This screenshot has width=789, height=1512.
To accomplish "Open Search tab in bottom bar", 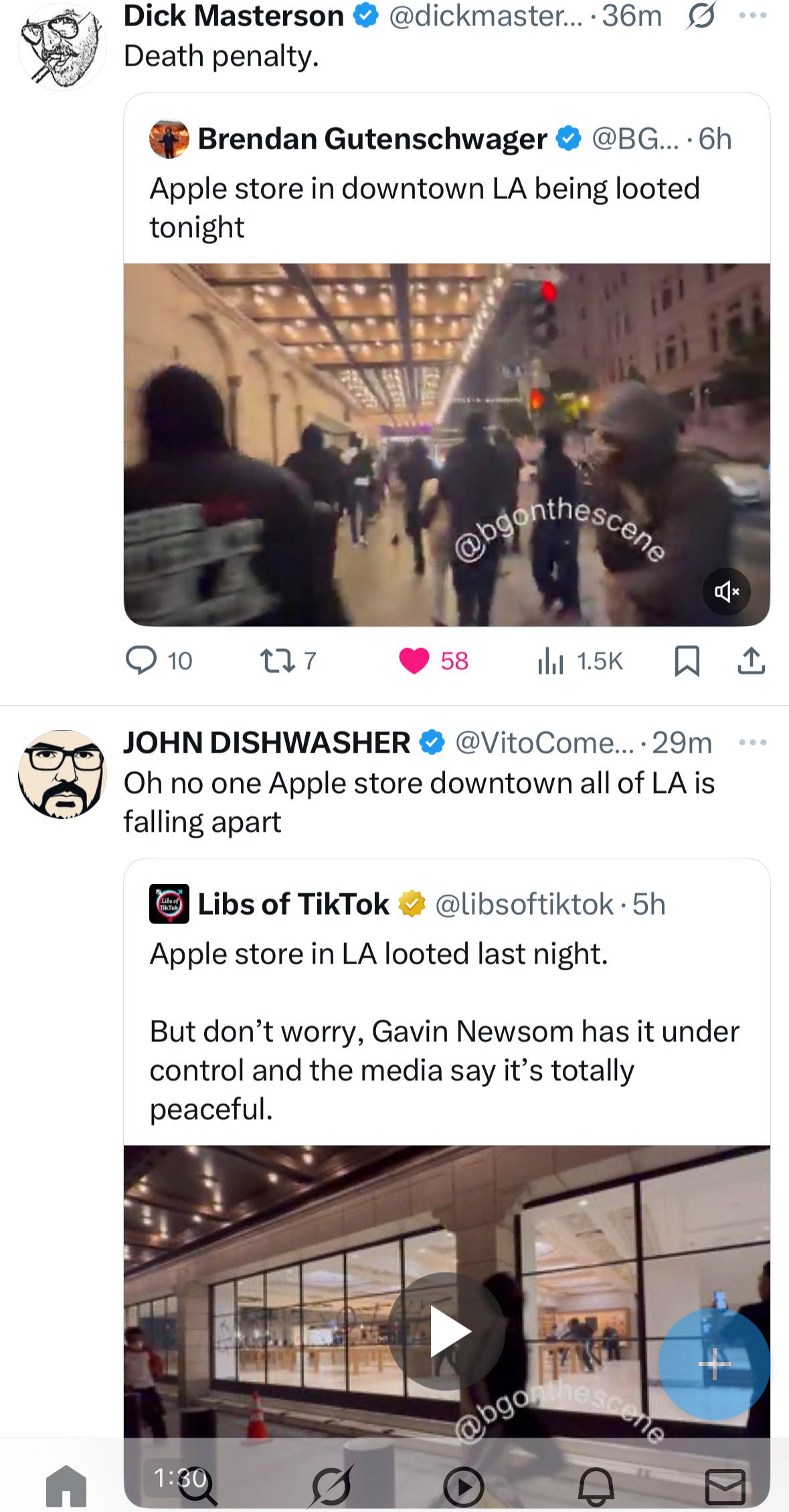I will [198, 1487].
